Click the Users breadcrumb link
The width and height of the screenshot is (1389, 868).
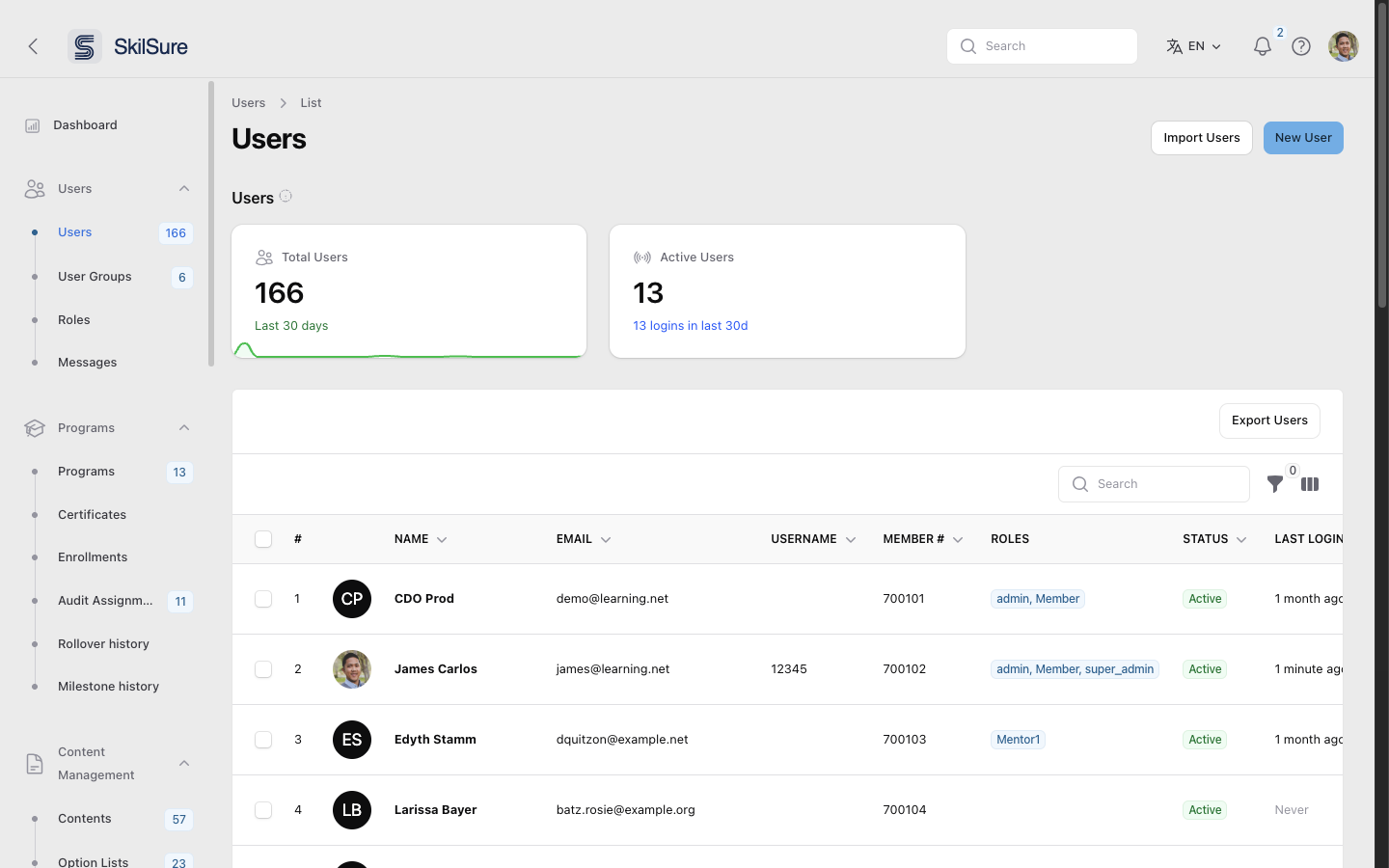click(x=248, y=103)
